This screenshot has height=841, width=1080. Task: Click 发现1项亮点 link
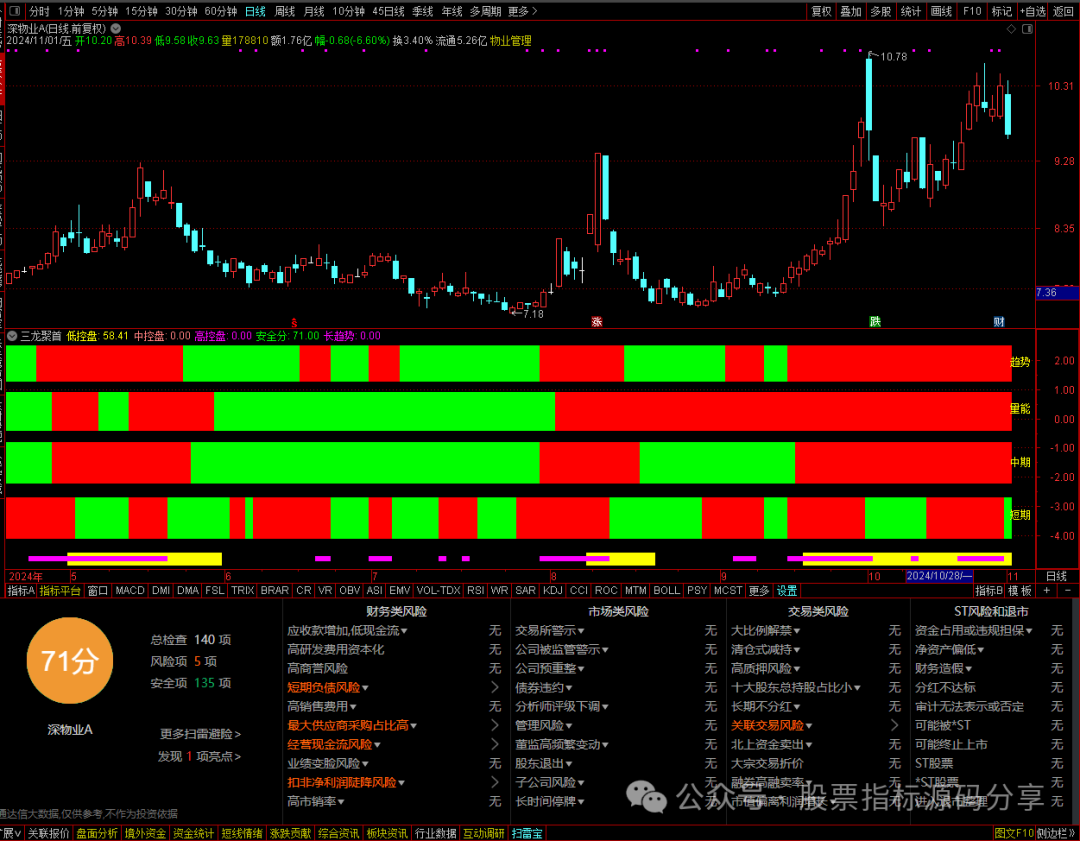click(x=199, y=756)
